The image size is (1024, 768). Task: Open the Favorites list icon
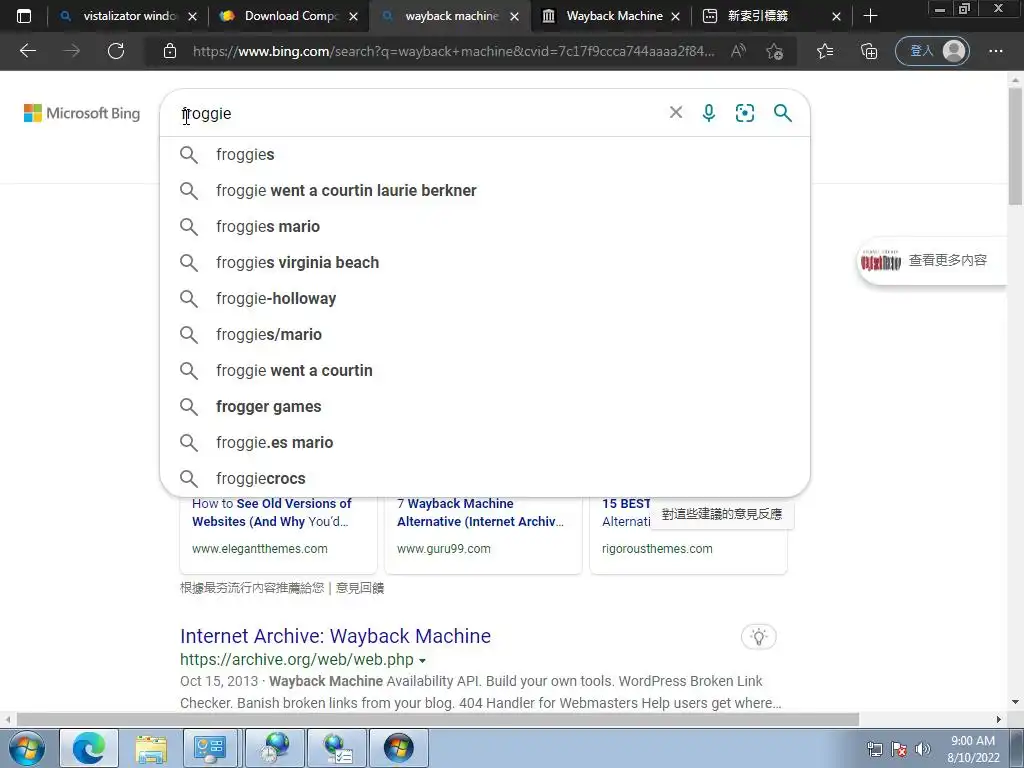[x=825, y=51]
